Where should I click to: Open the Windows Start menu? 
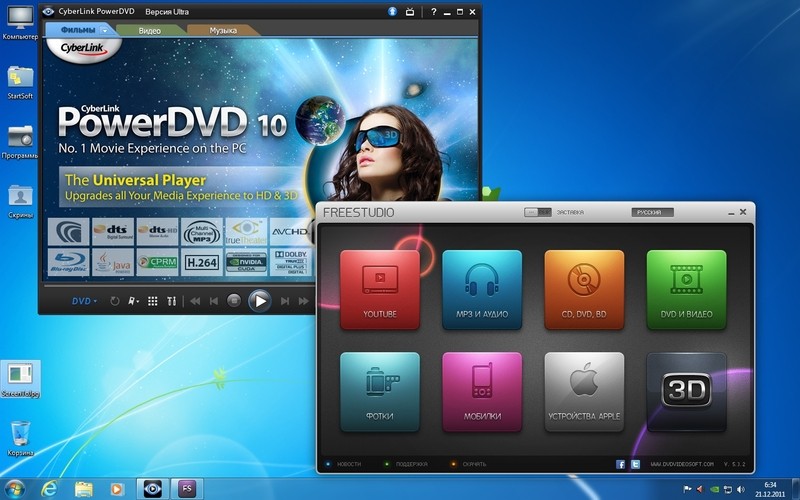pyautogui.click(x=14, y=488)
